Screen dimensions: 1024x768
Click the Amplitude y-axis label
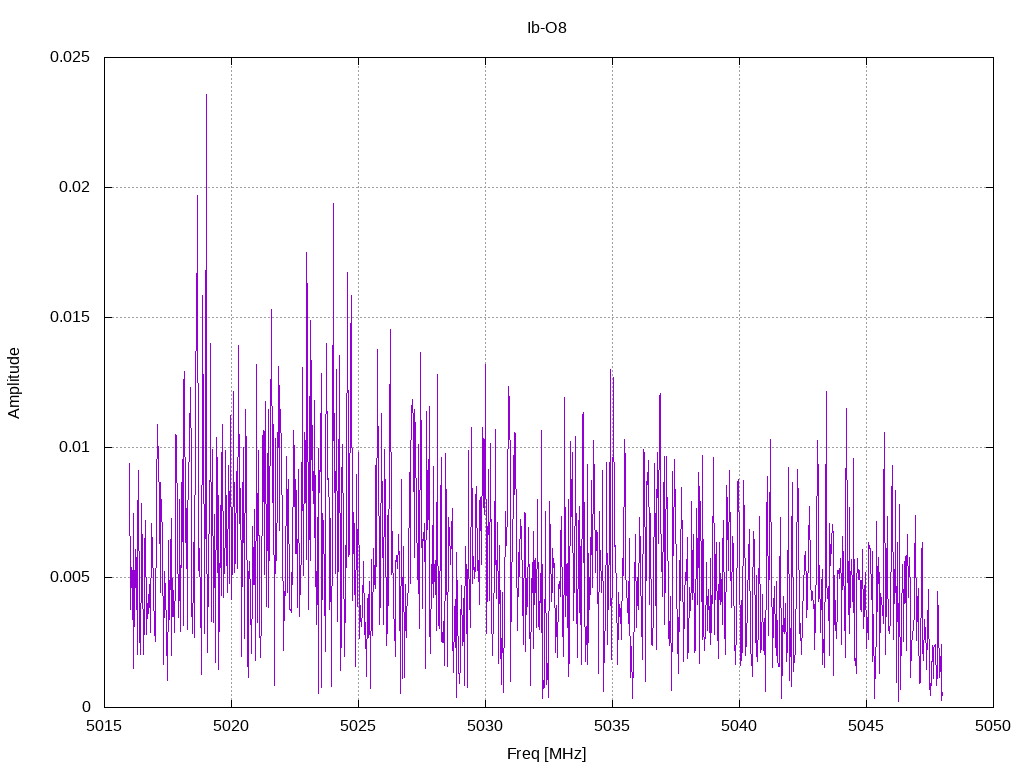[14, 383]
